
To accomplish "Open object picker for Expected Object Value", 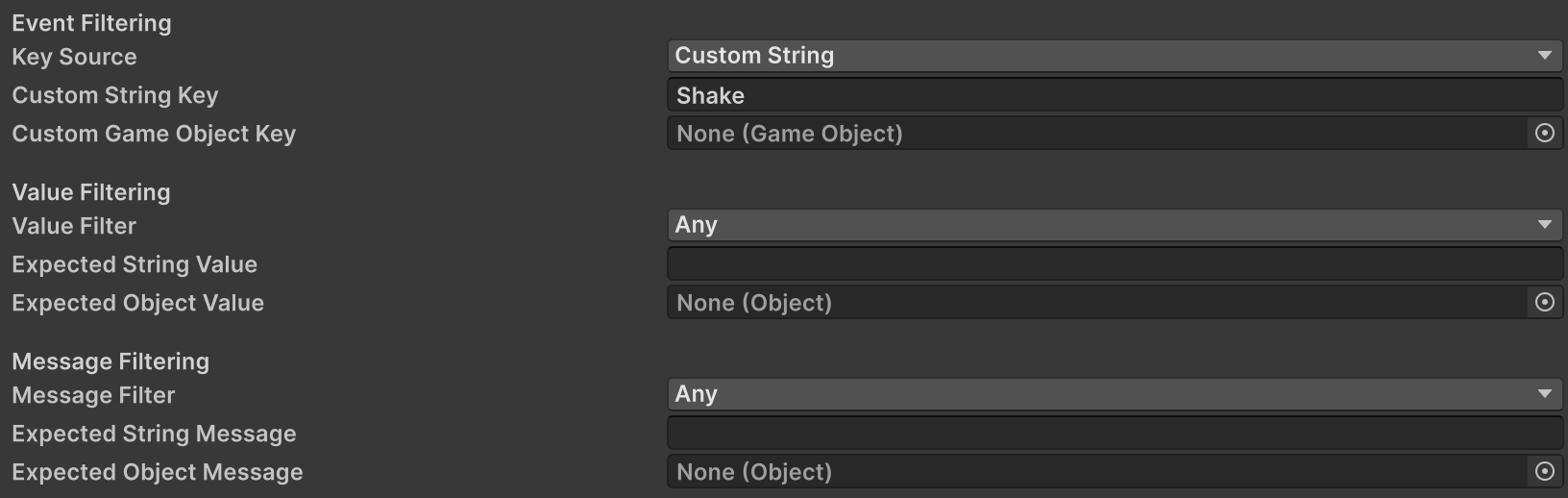I will click(1544, 303).
